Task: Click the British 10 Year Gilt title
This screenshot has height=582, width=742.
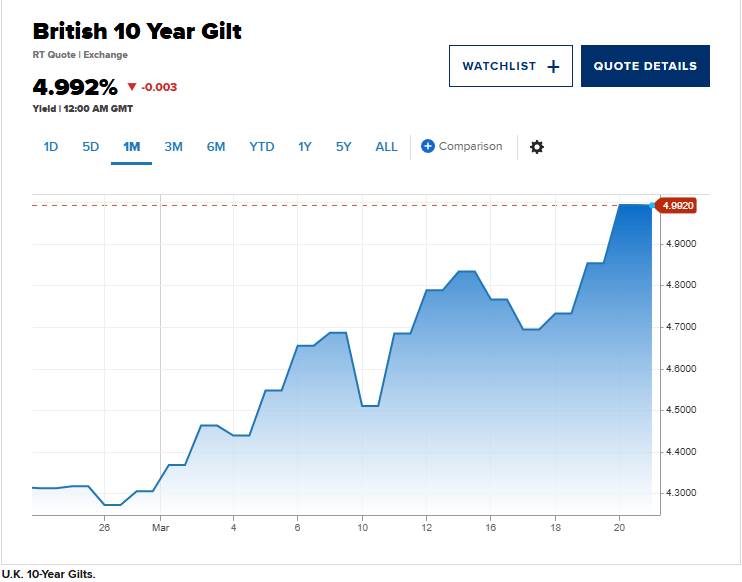Action: click(x=137, y=31)
